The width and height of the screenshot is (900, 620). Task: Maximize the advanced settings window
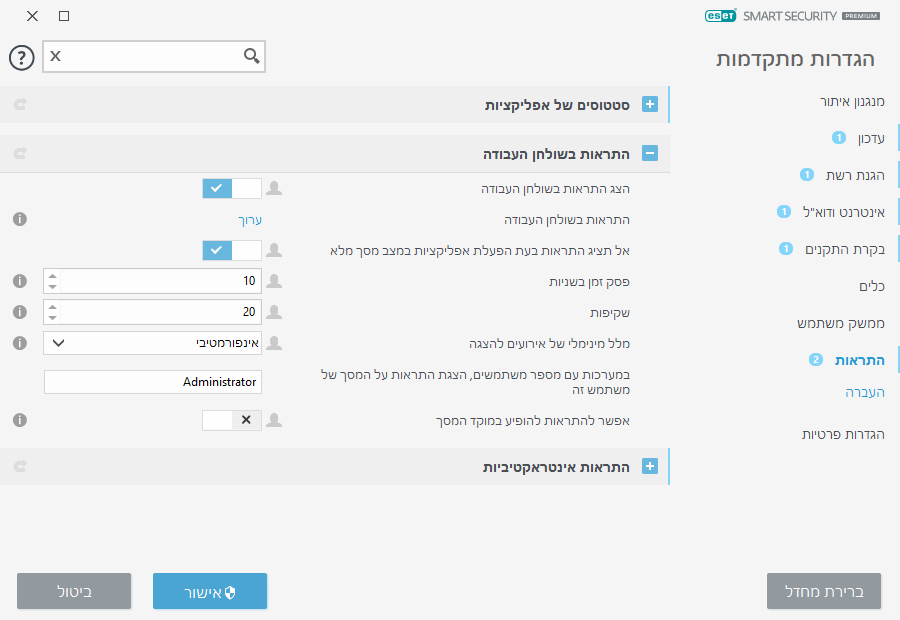click(64, 16)
